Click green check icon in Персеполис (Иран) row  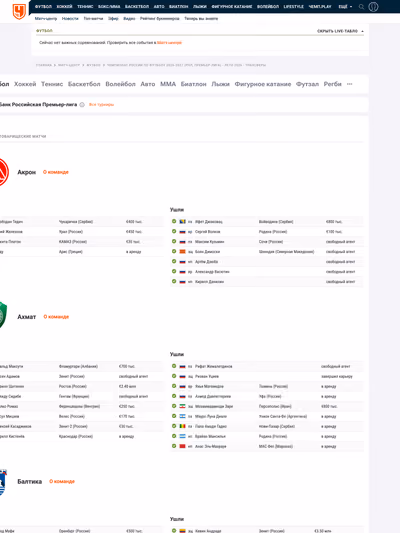pos(174,406)
